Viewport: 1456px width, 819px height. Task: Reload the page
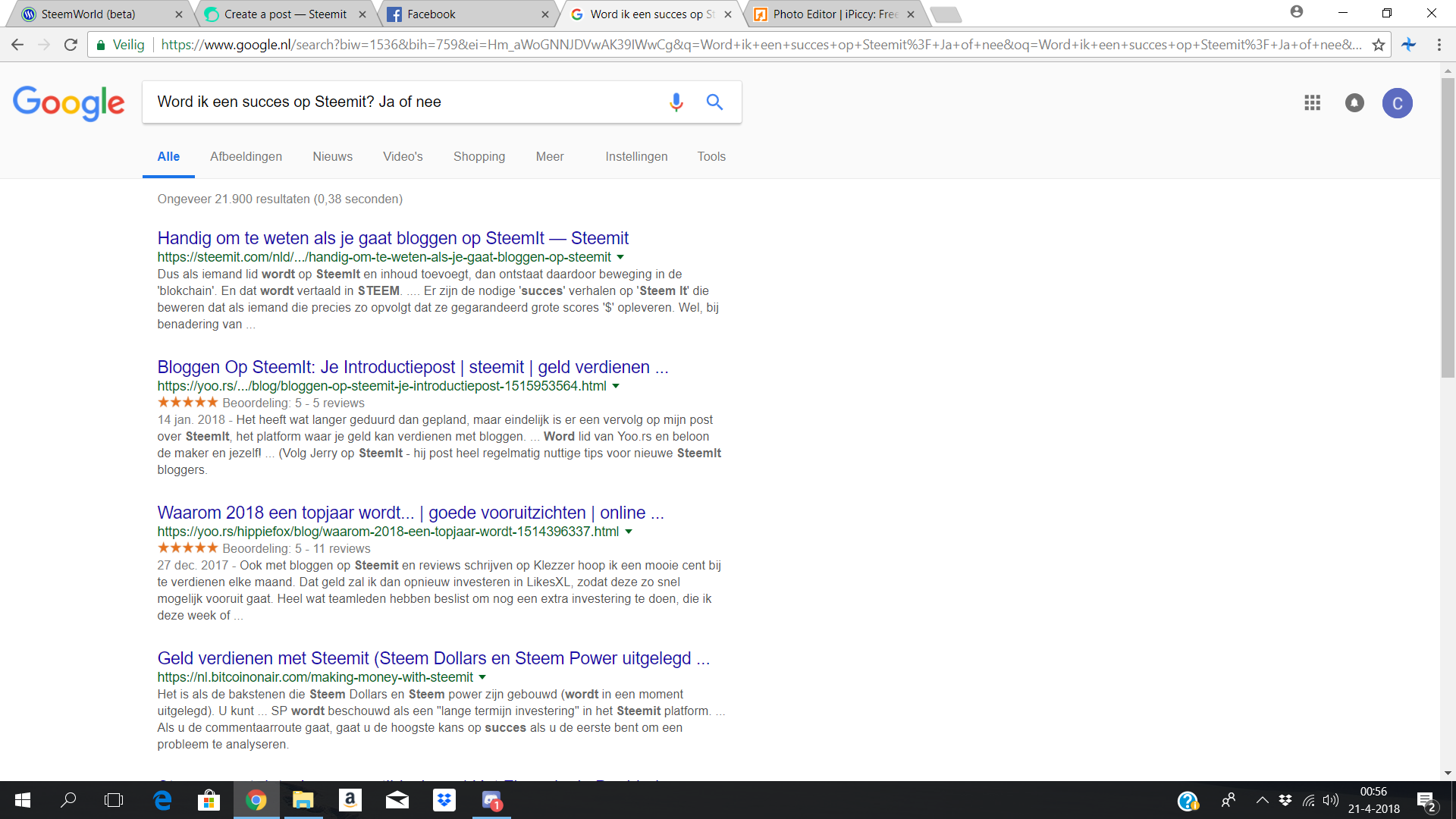click(71, 45)
